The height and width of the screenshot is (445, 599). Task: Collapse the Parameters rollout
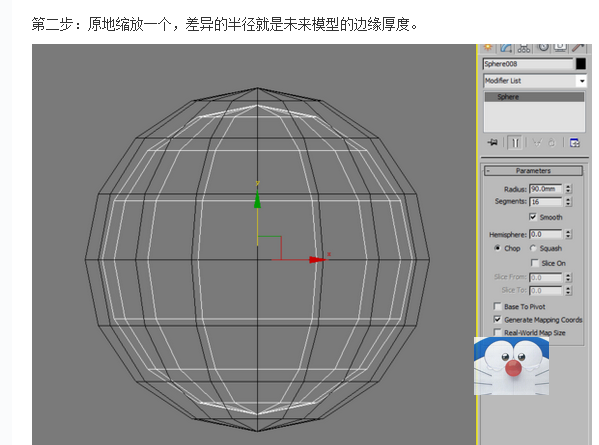pyautogui.click(x=533, y=171)
